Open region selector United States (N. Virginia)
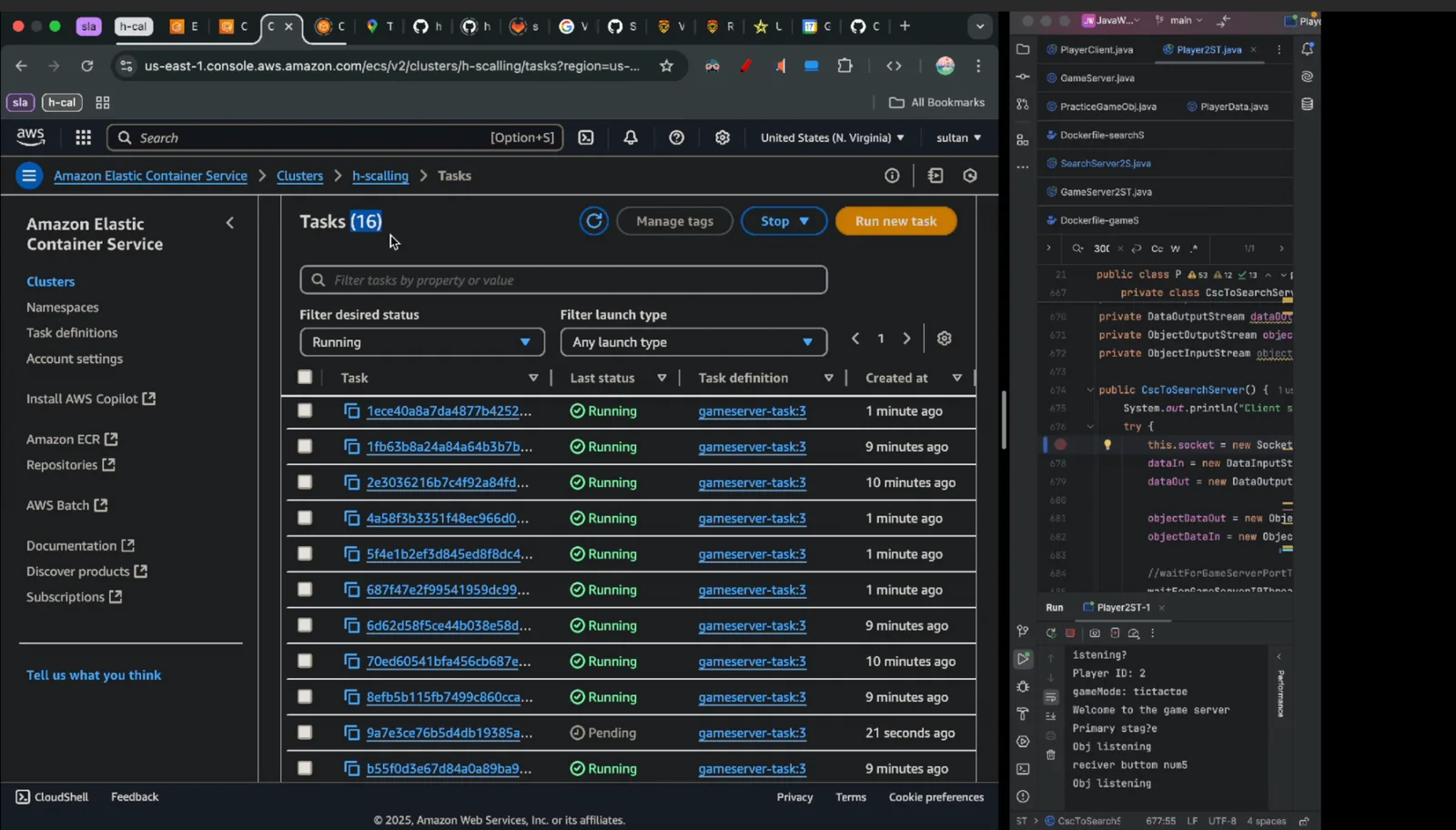Viewport: 1456px width, 830px height. (833, 137)
